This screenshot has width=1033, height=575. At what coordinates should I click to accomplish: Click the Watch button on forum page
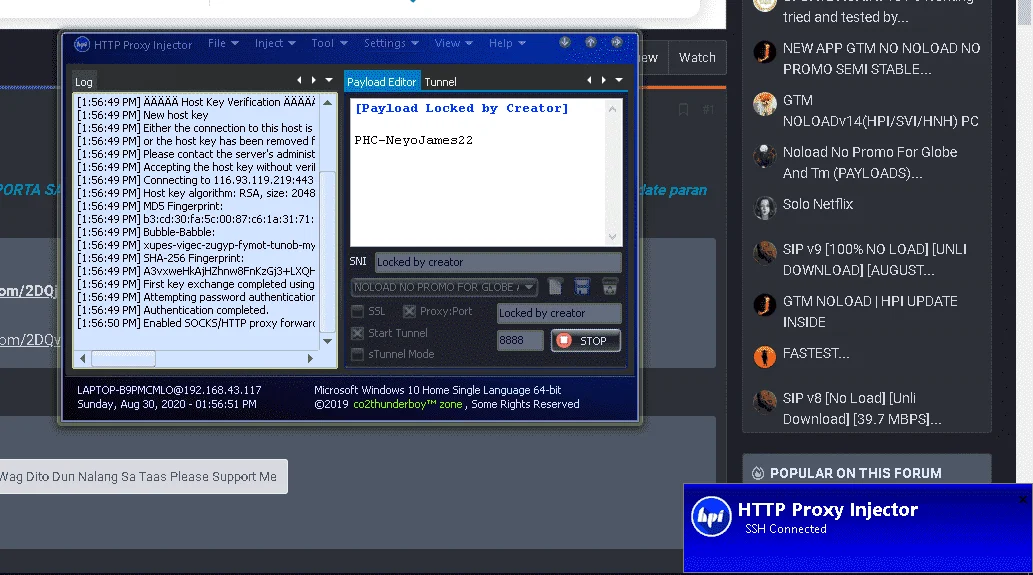[697, 57]
